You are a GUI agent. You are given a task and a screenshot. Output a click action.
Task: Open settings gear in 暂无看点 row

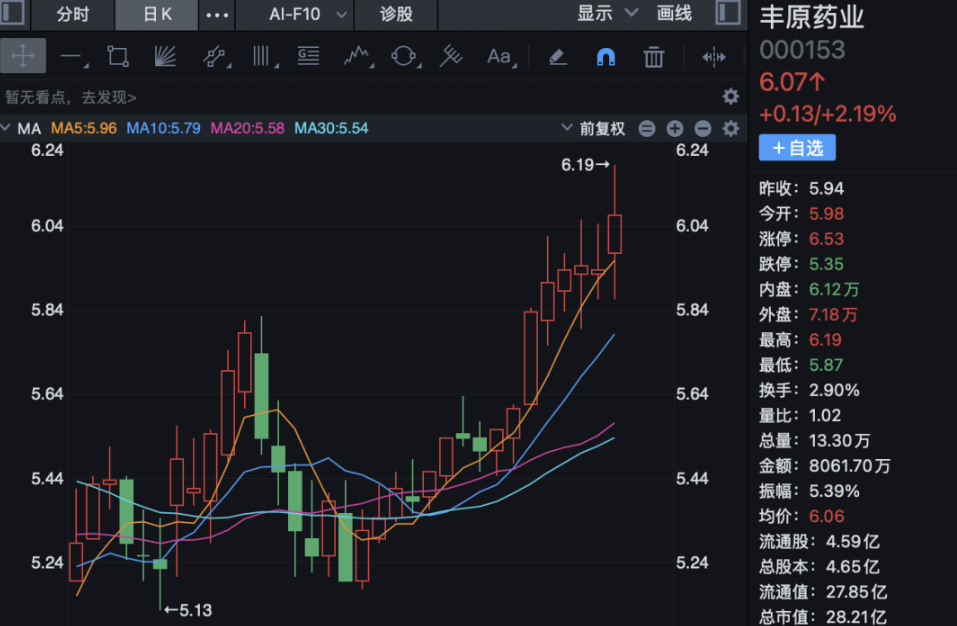tap(731, 96)
